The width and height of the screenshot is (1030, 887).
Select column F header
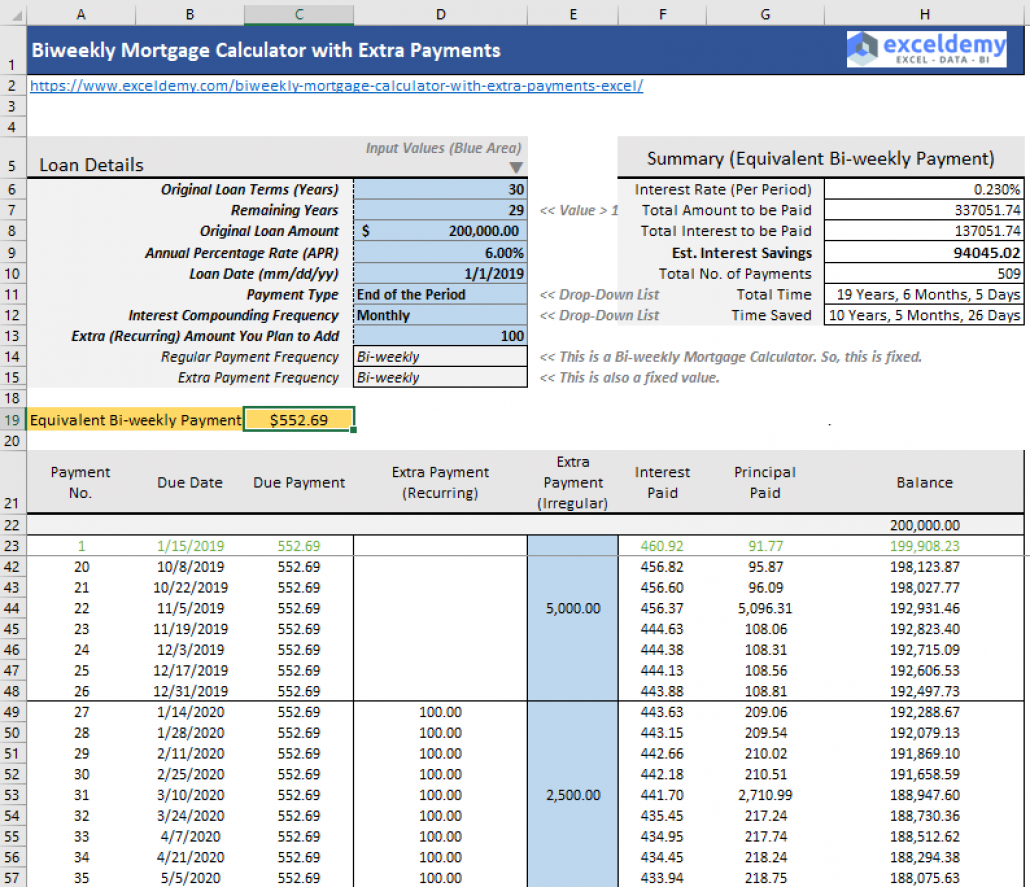pos(662,14)
